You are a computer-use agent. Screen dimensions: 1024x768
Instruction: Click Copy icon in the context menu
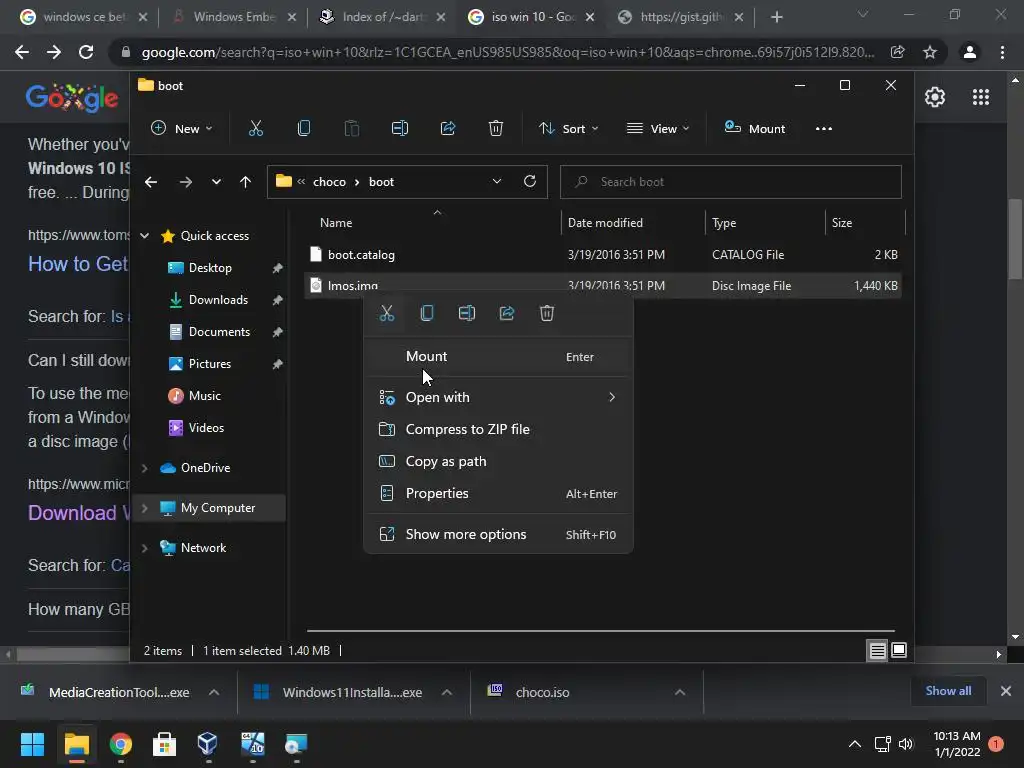[x=426, y=313]
